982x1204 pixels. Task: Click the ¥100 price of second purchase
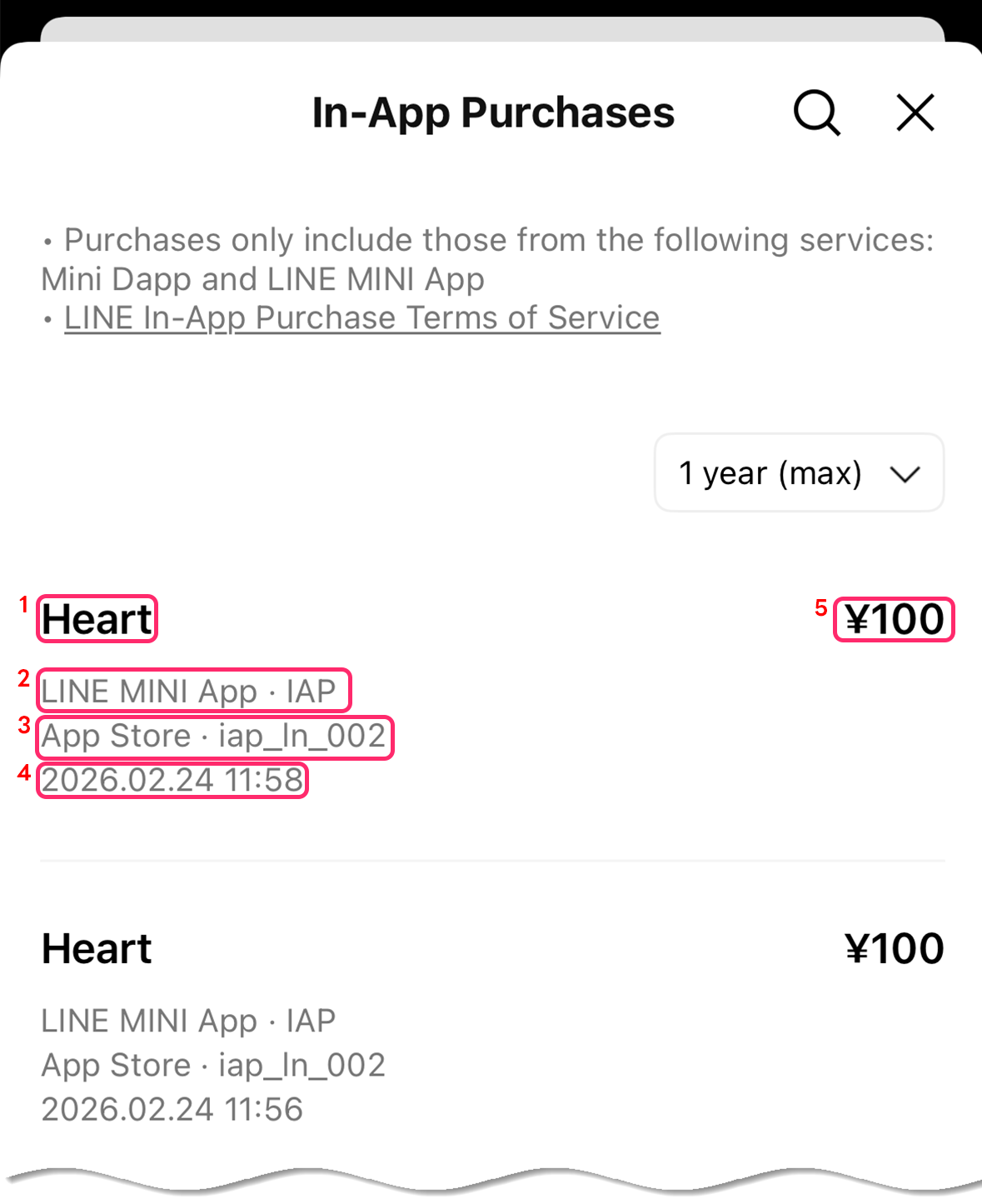pos(894,948)
